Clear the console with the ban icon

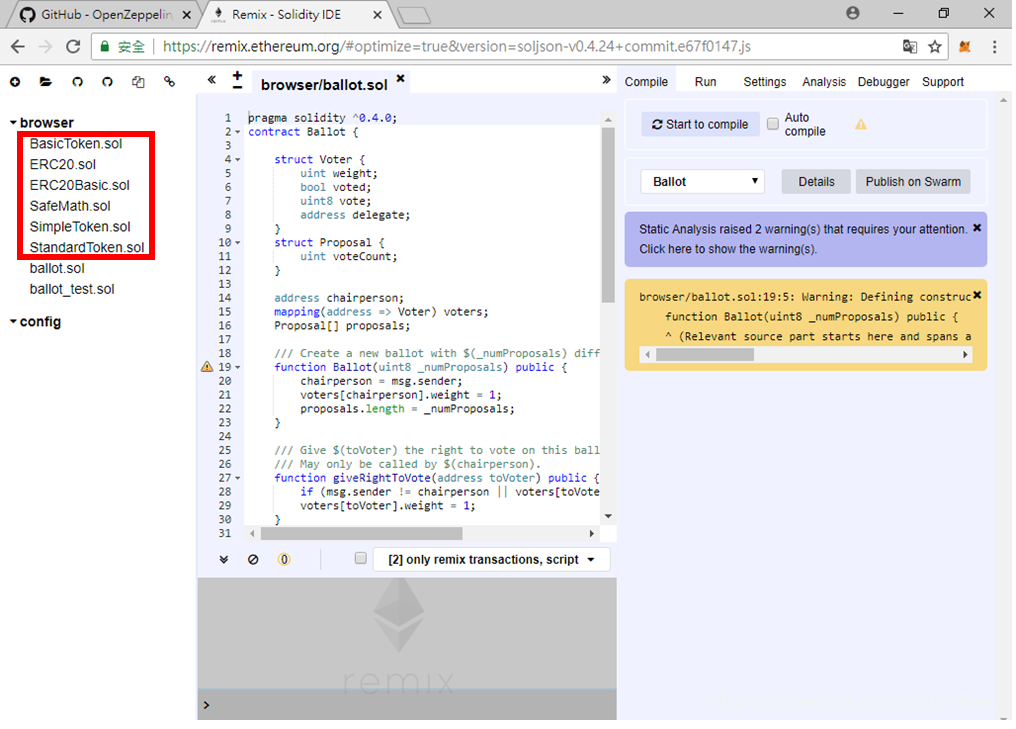tap(253, 559)
